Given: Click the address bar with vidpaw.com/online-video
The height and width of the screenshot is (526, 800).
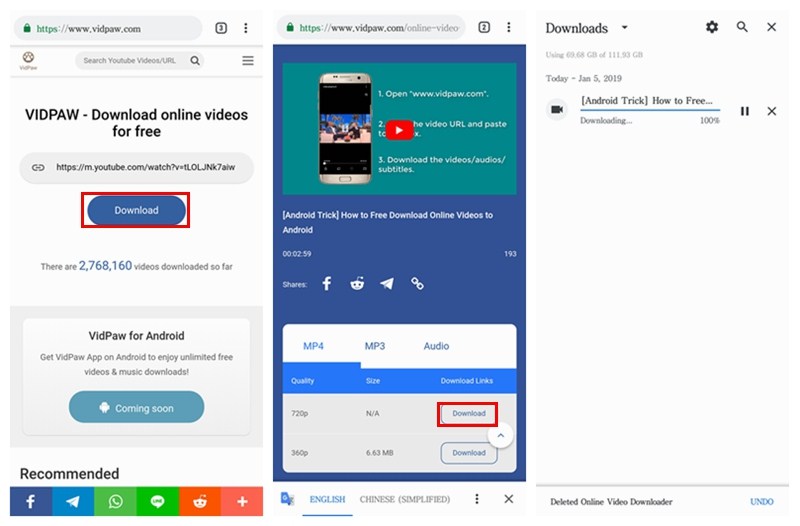Looking at the screenshot, I should click(x=371, y=28).
